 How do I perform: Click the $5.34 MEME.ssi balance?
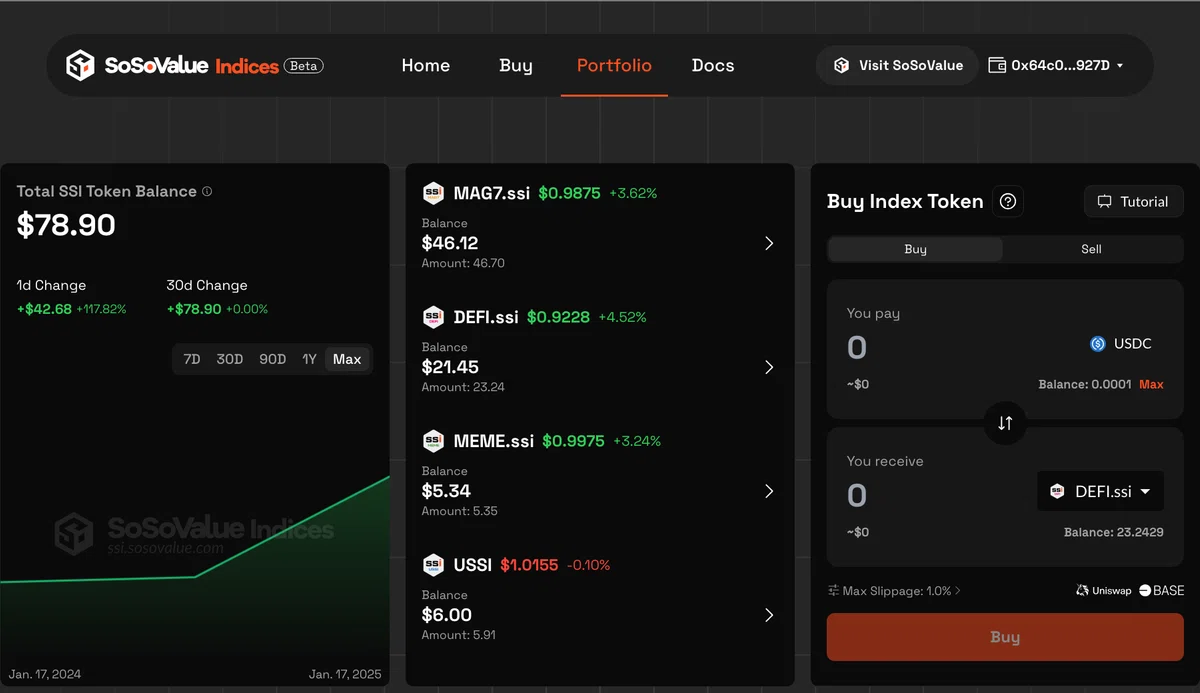(446, 491)
